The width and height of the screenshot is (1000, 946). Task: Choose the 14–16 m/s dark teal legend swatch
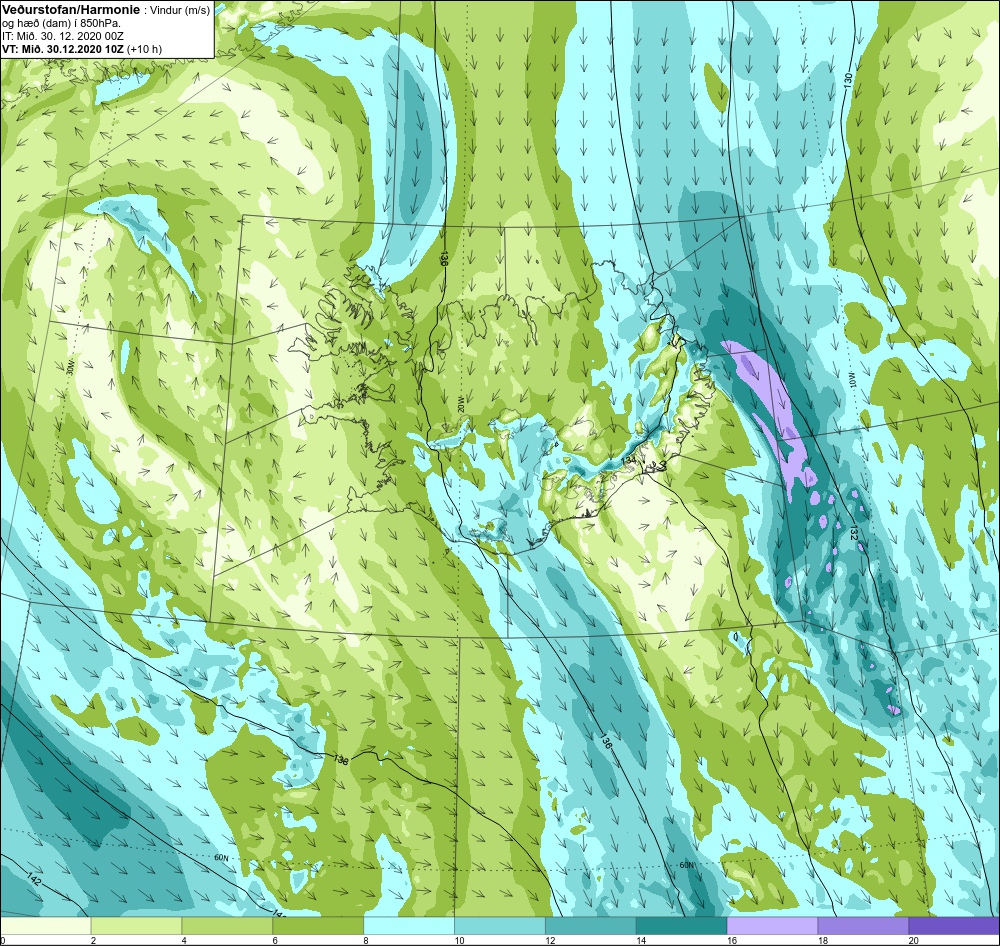[x=681, y=925]
